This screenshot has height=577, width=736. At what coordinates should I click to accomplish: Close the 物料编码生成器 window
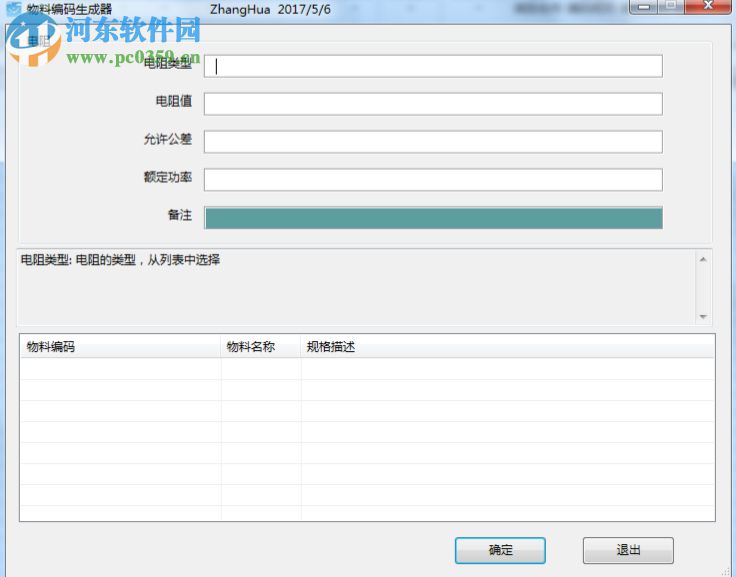708,7
